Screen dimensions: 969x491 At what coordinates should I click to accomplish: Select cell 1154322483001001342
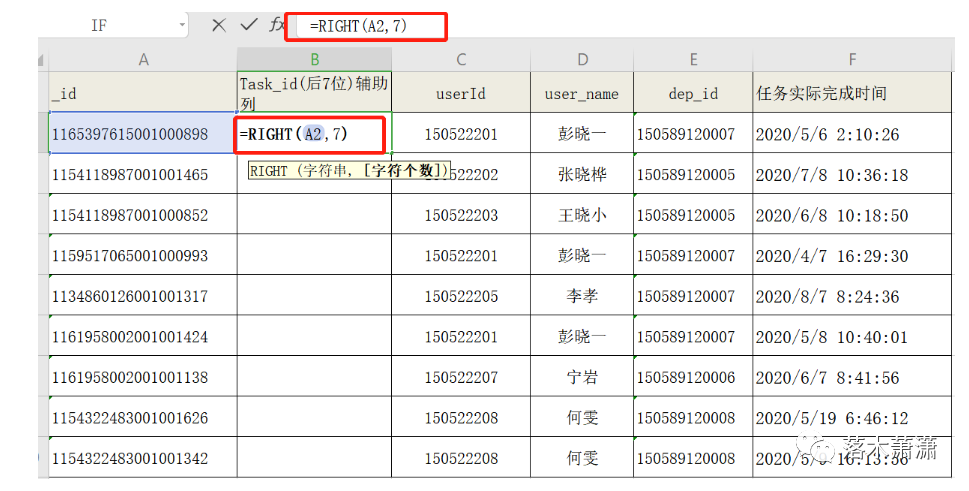(143, 458)
